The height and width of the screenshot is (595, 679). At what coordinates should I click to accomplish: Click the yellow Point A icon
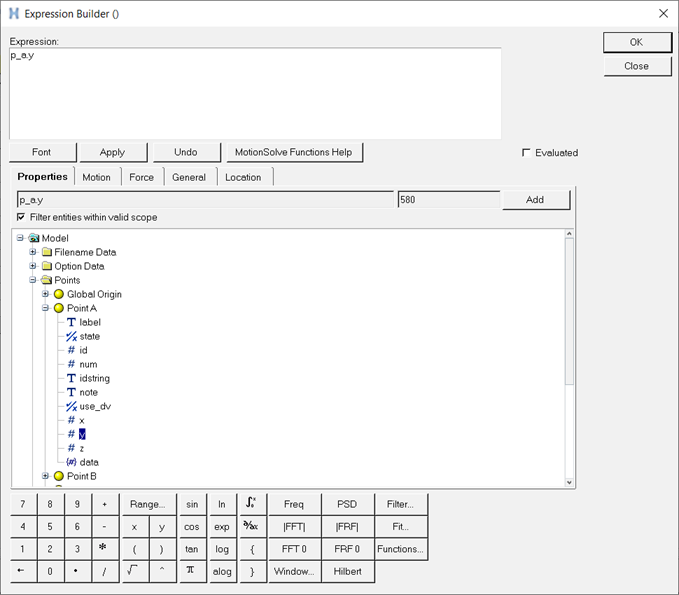(x=59, y=308)
